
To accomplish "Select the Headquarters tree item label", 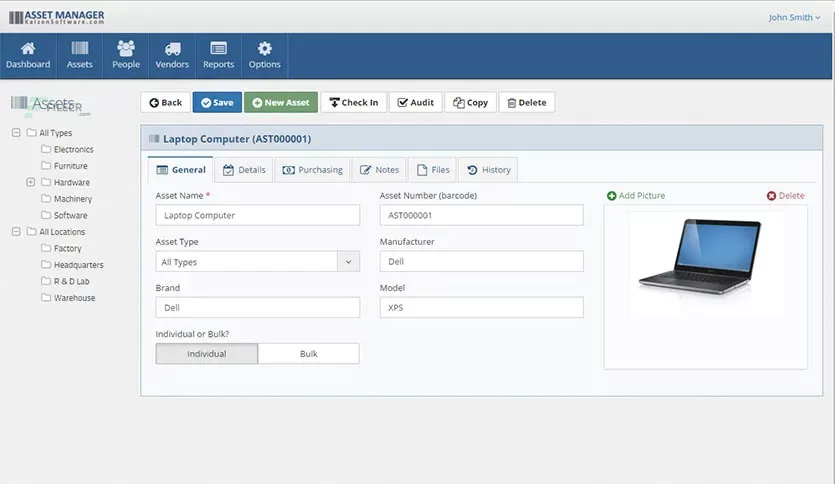I will (x=79, y=265).
